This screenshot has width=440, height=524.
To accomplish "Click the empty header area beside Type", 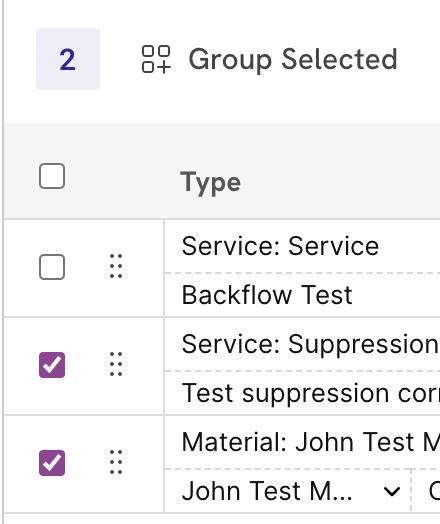I will pos(341,182).
